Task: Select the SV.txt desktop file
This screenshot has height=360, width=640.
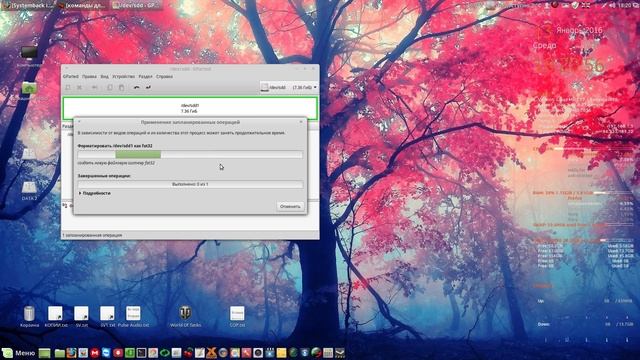Action: [x=81, y=317]
